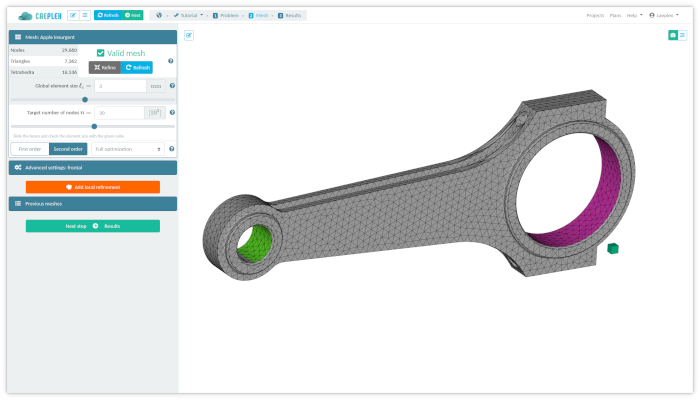Select Second order elements
This screenshot has width=700, height=400.
tap(68, 149)
